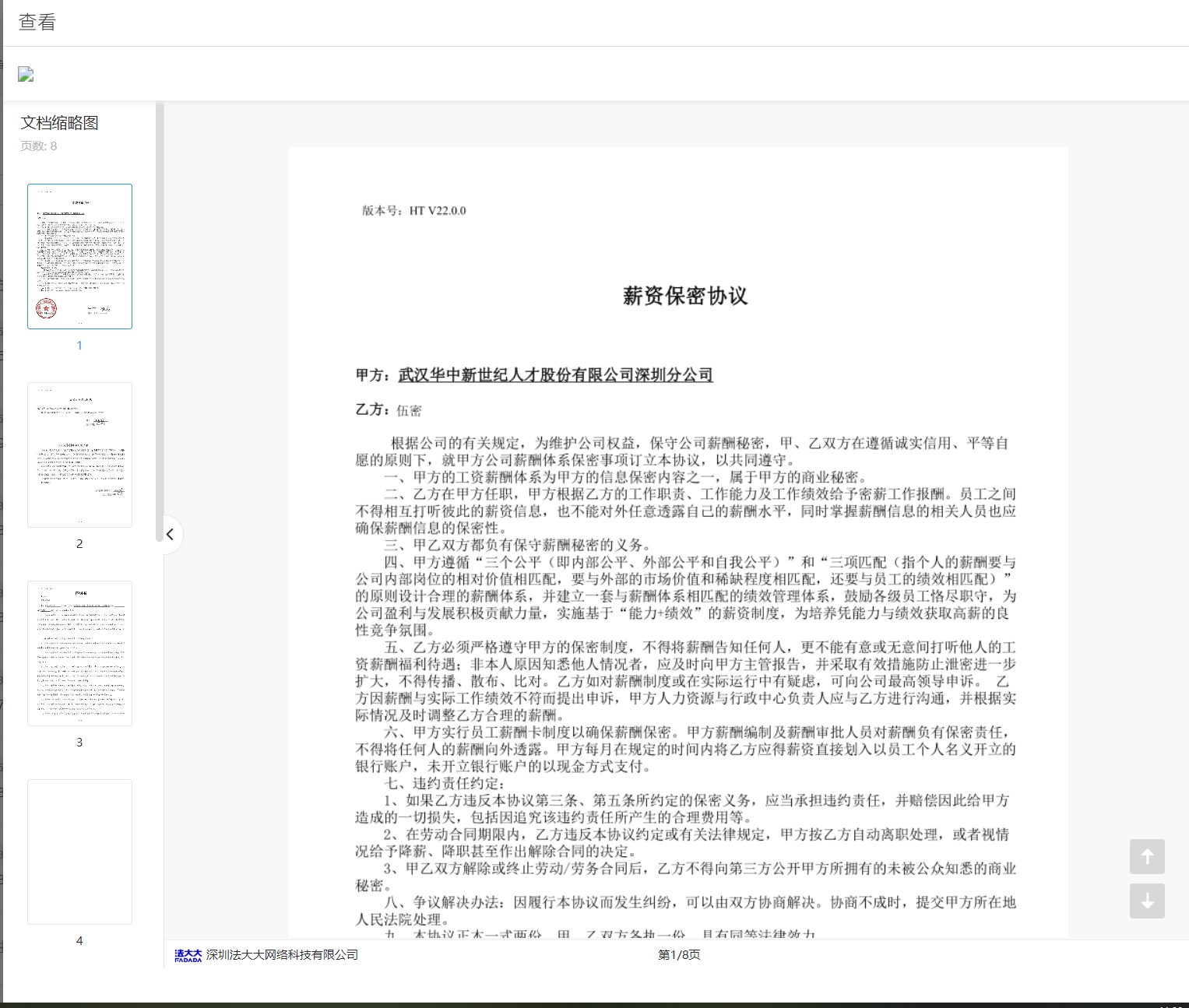
Task: Click underlined company name 武汉华中新世纪人才股份有限公司深圳分公司
Action: (x=555, y=375)
